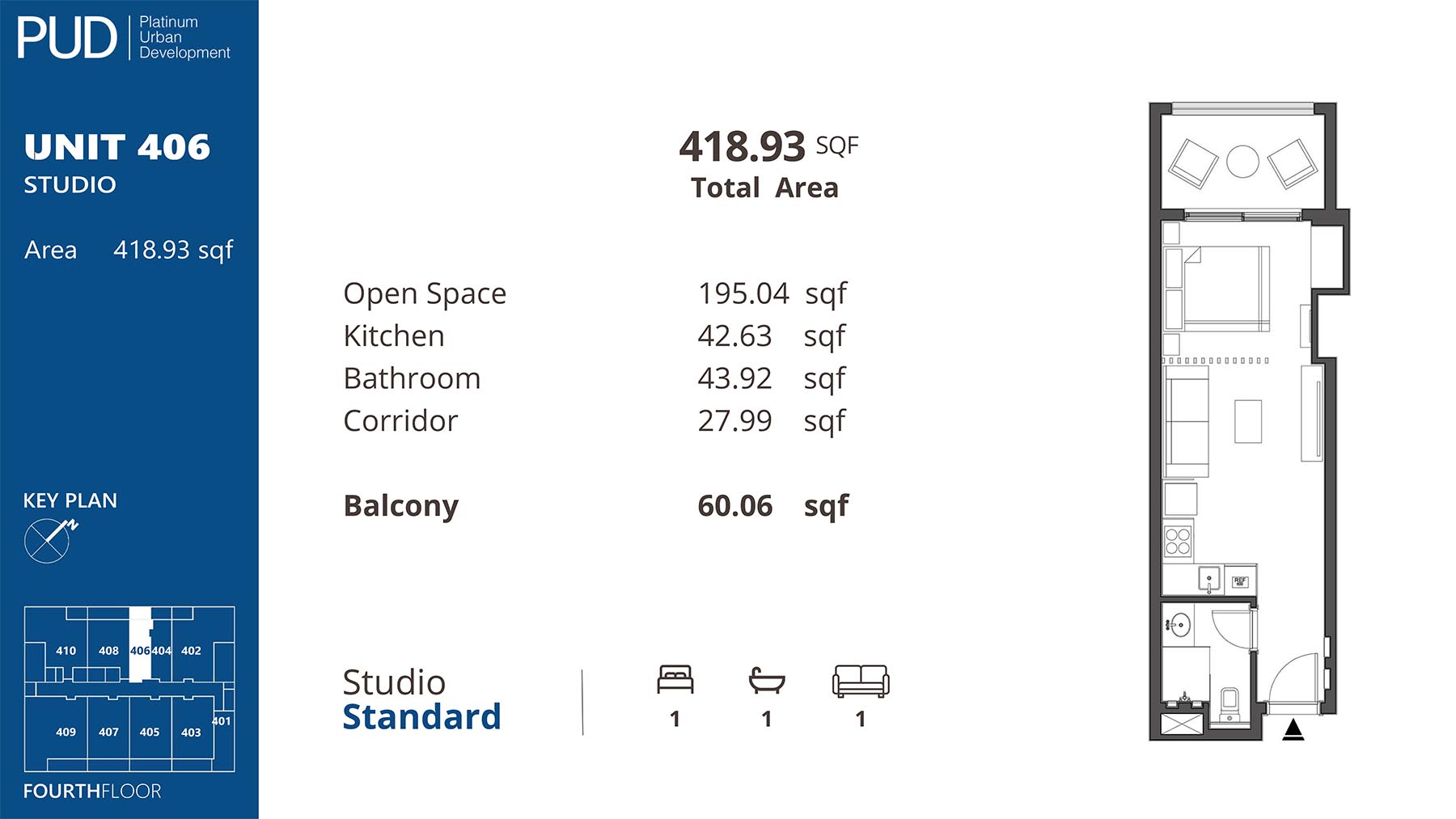The image size is (1456, 819).
Task: Click the four-burner stove in the floor plan
Action: (x=1178, y=541)
